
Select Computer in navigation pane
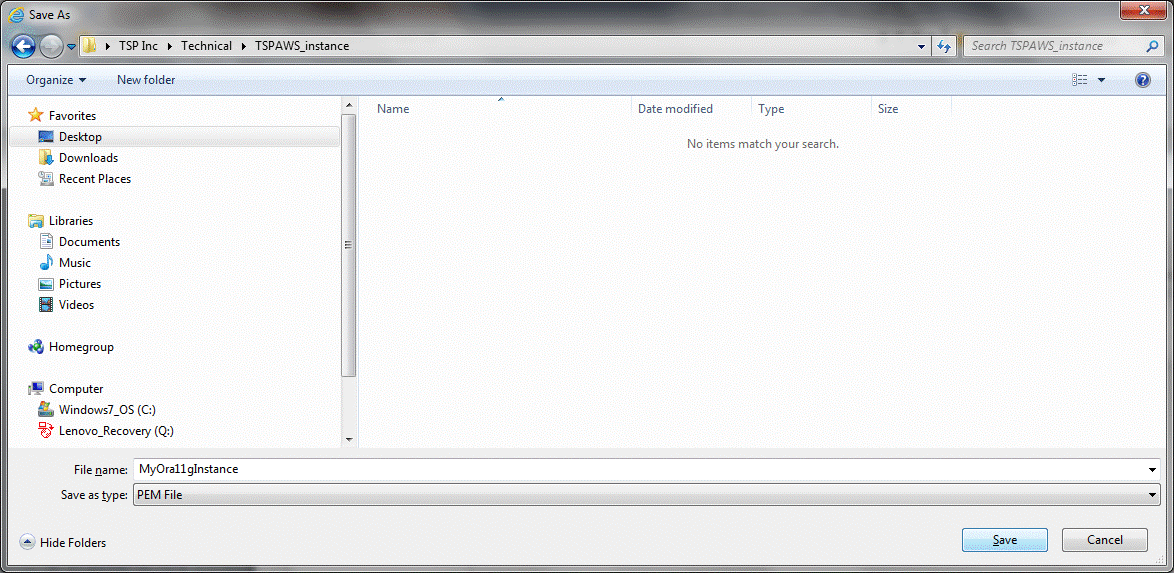76,389
